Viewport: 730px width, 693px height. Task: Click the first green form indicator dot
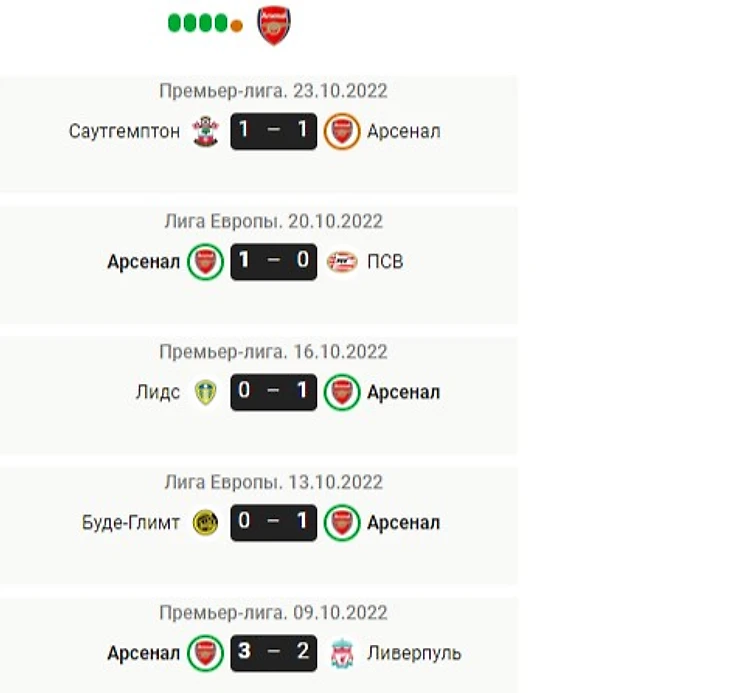[175, 23]
